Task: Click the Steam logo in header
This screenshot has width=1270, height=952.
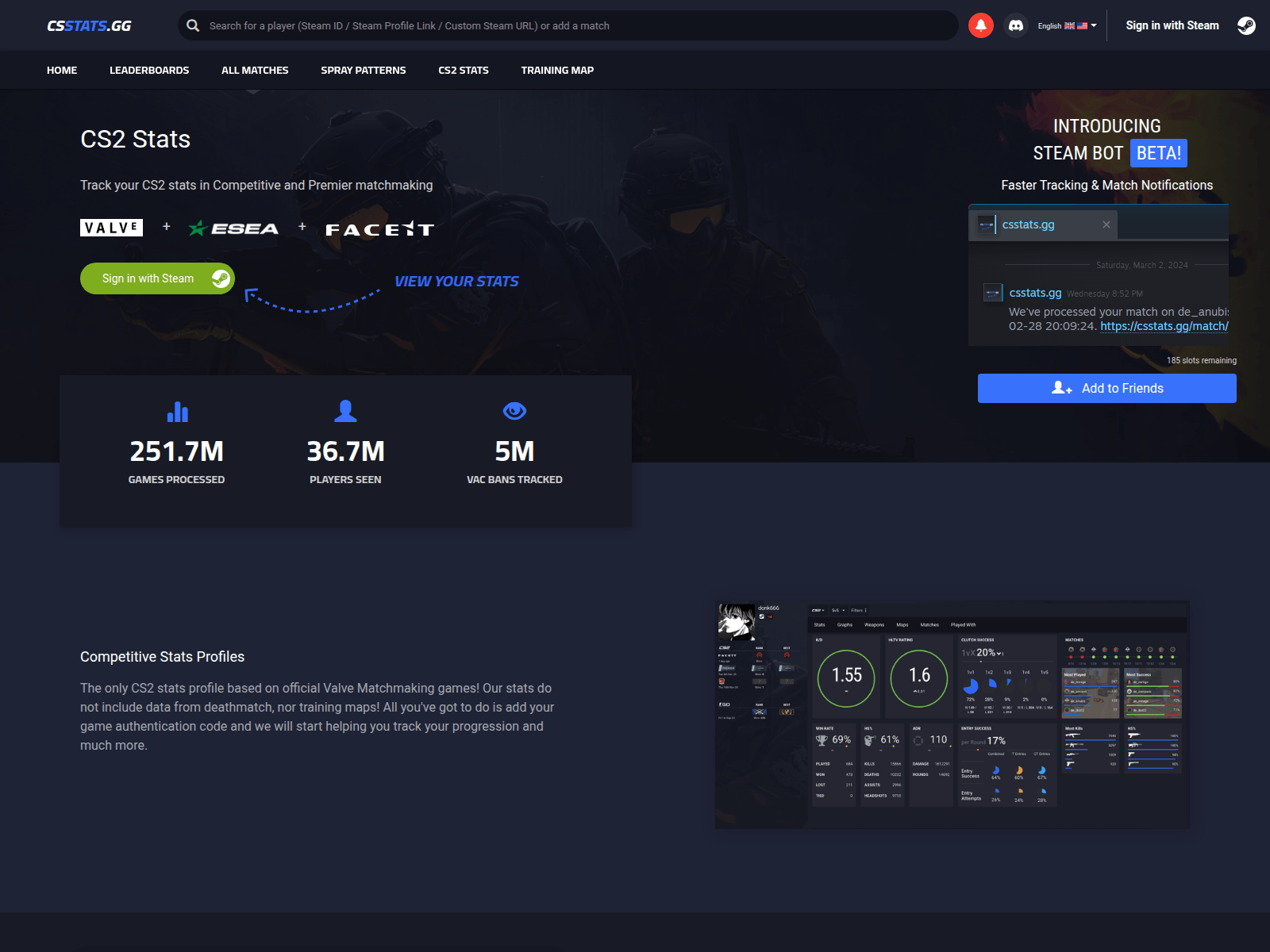Action: pyautogui.click(x=1246, y=25)
